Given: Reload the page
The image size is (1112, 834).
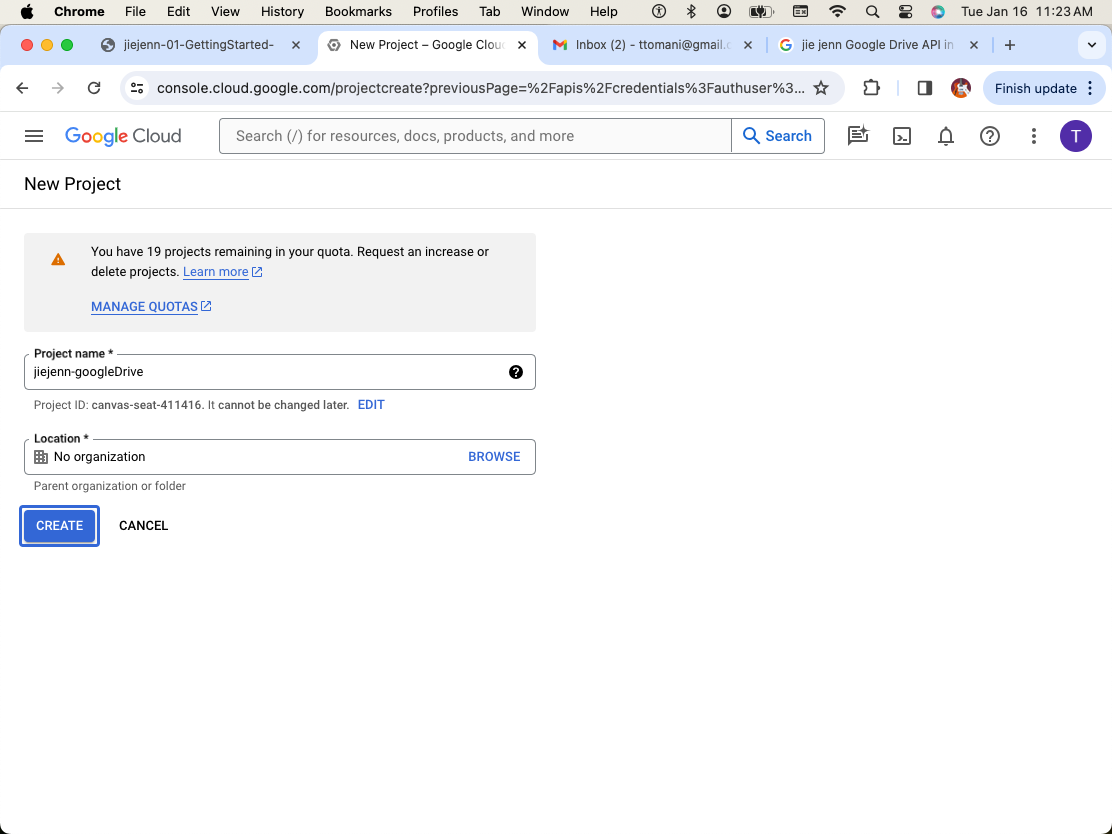Looking at the screenshot, I should [x=94, y=88].
